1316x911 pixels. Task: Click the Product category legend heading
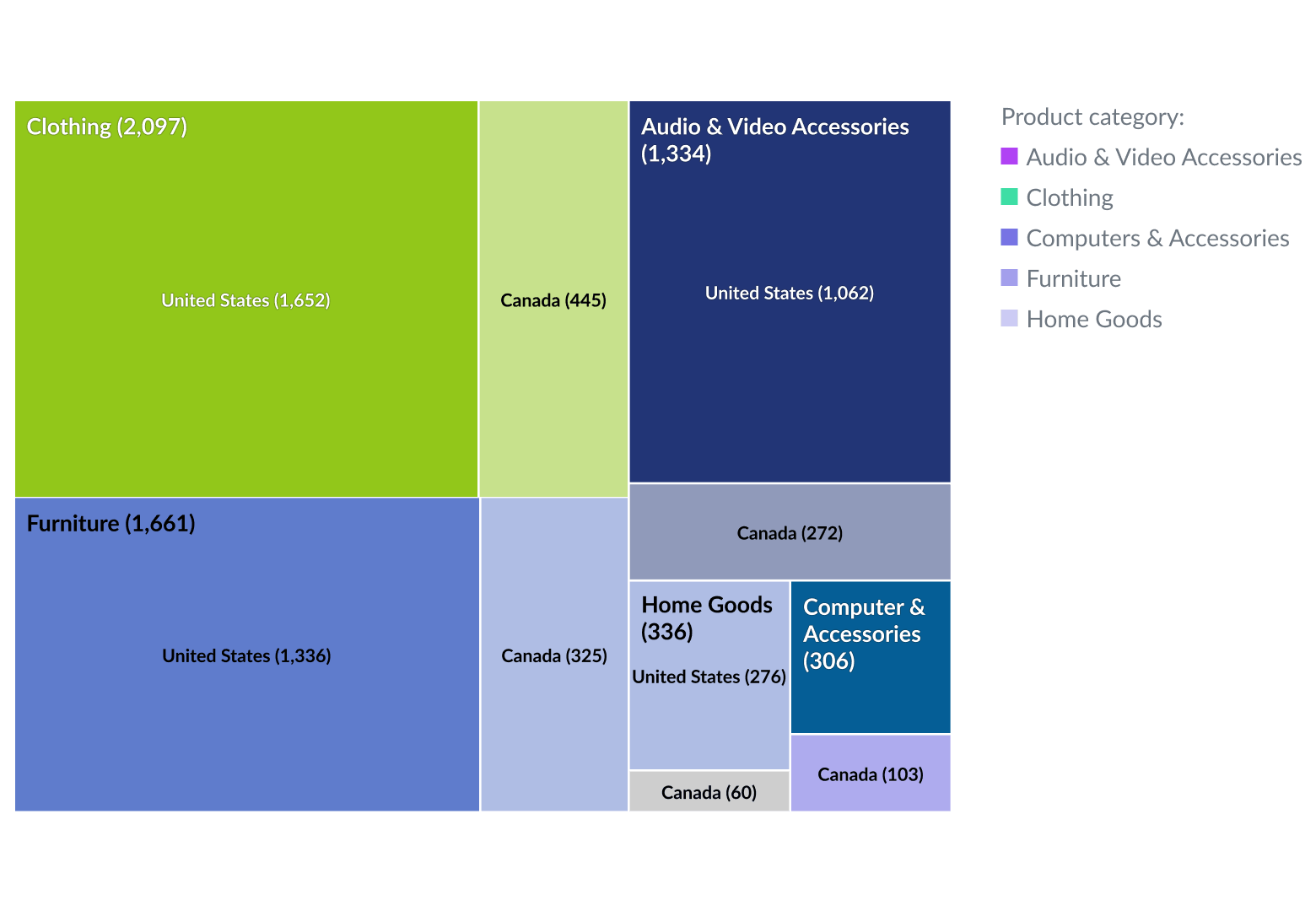(x=1092, y=116)
